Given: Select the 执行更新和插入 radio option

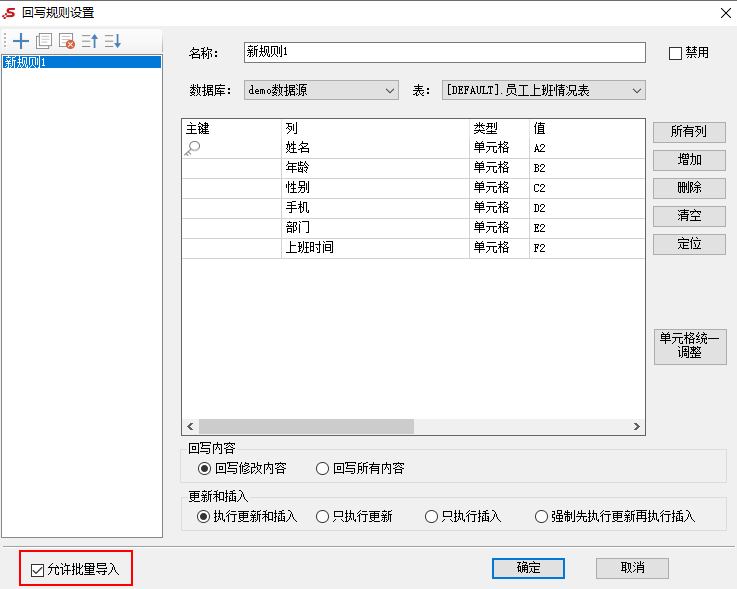Looking at the screenshot, I should tap(203, 517).
